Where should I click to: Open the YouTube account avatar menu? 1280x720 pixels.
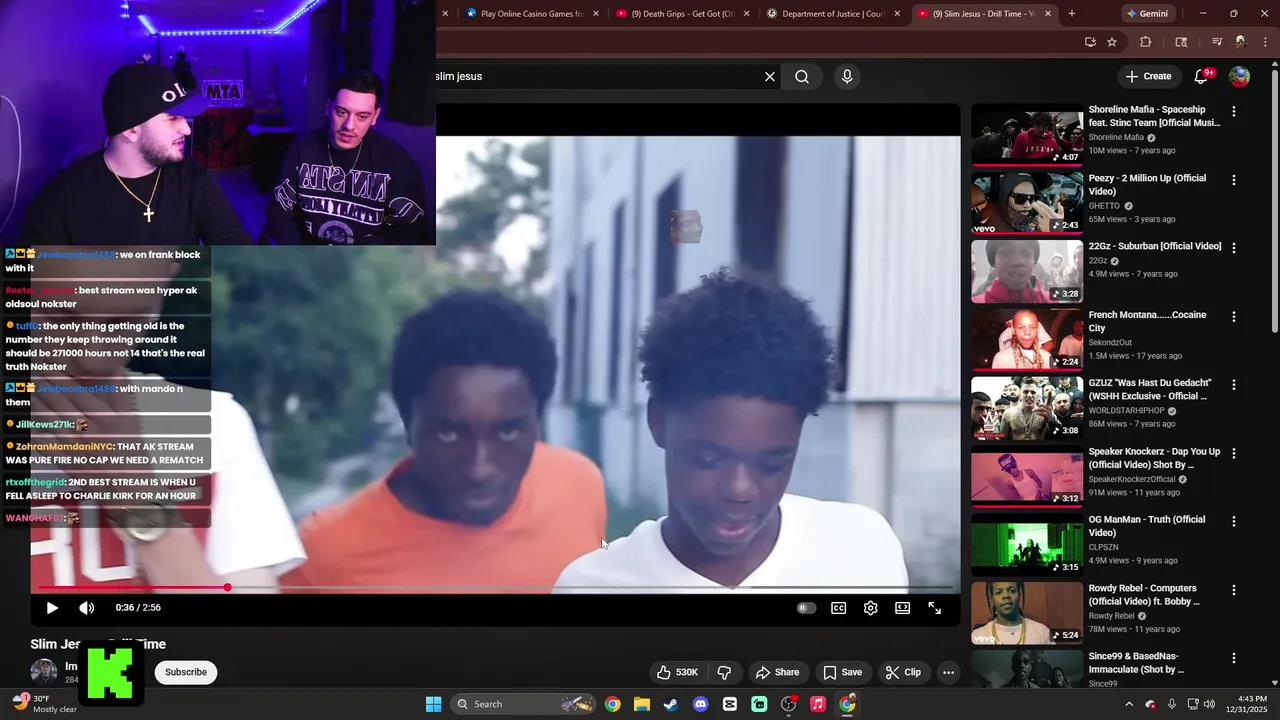point(1239,76)
